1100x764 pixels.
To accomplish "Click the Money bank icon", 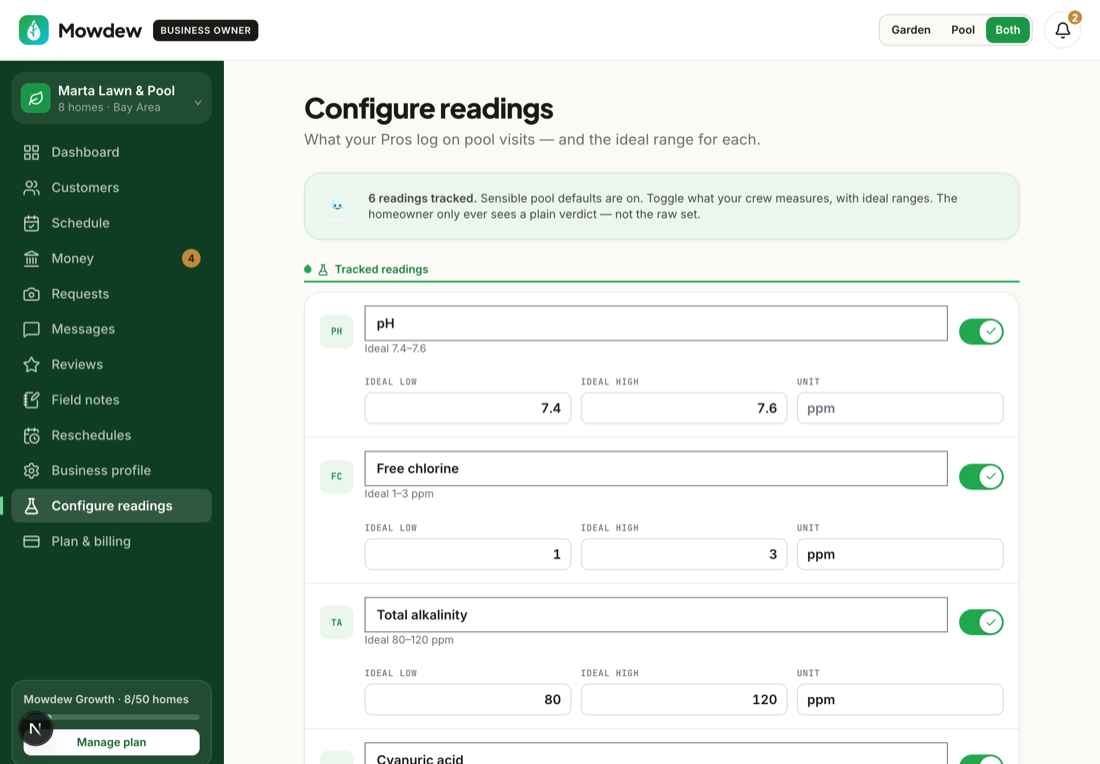I will coord(32,258).
